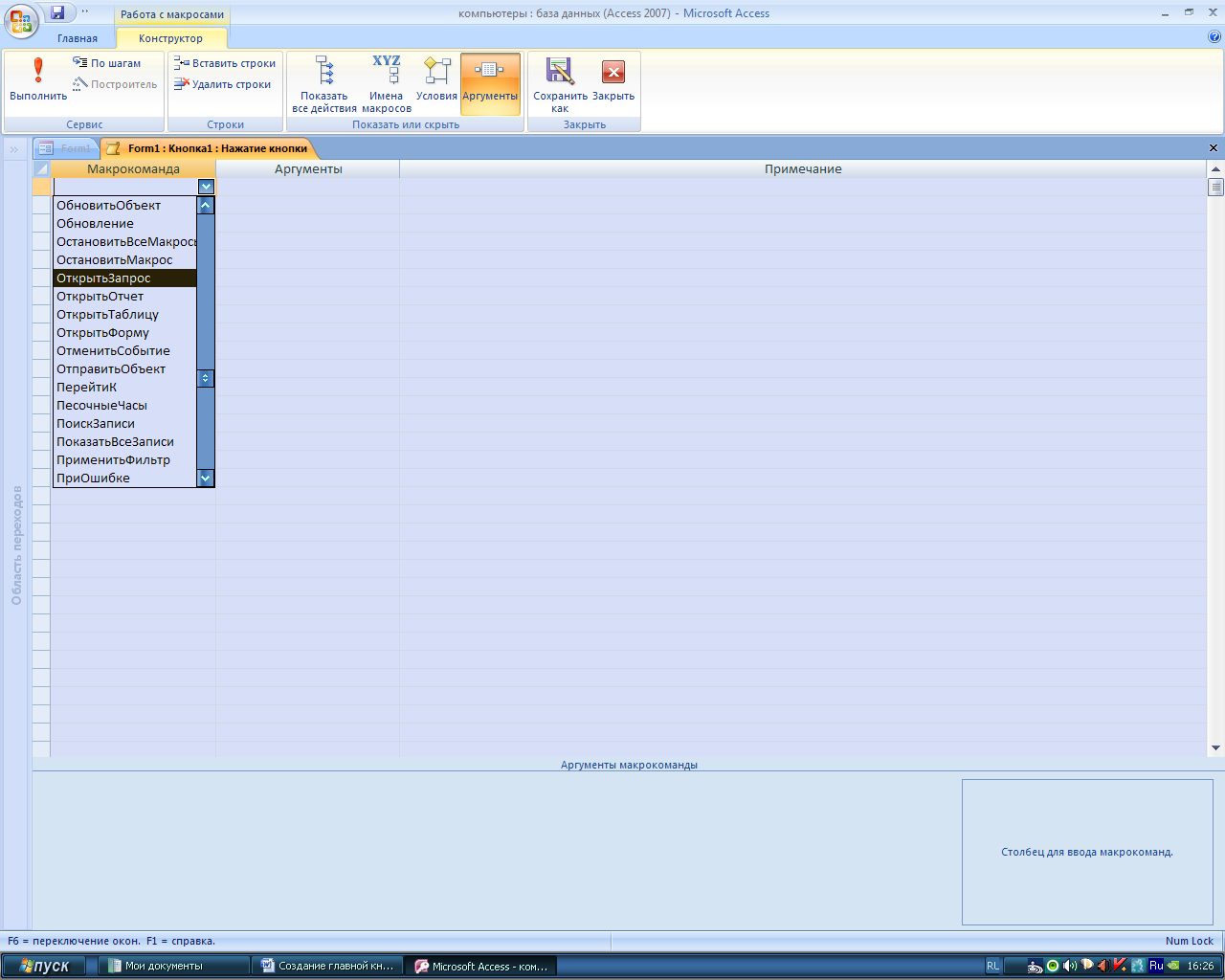Viewport: 1225px width, 980px height.
Task: Choose ОткрытьТаблицу action
Action: tap(124, 314)
